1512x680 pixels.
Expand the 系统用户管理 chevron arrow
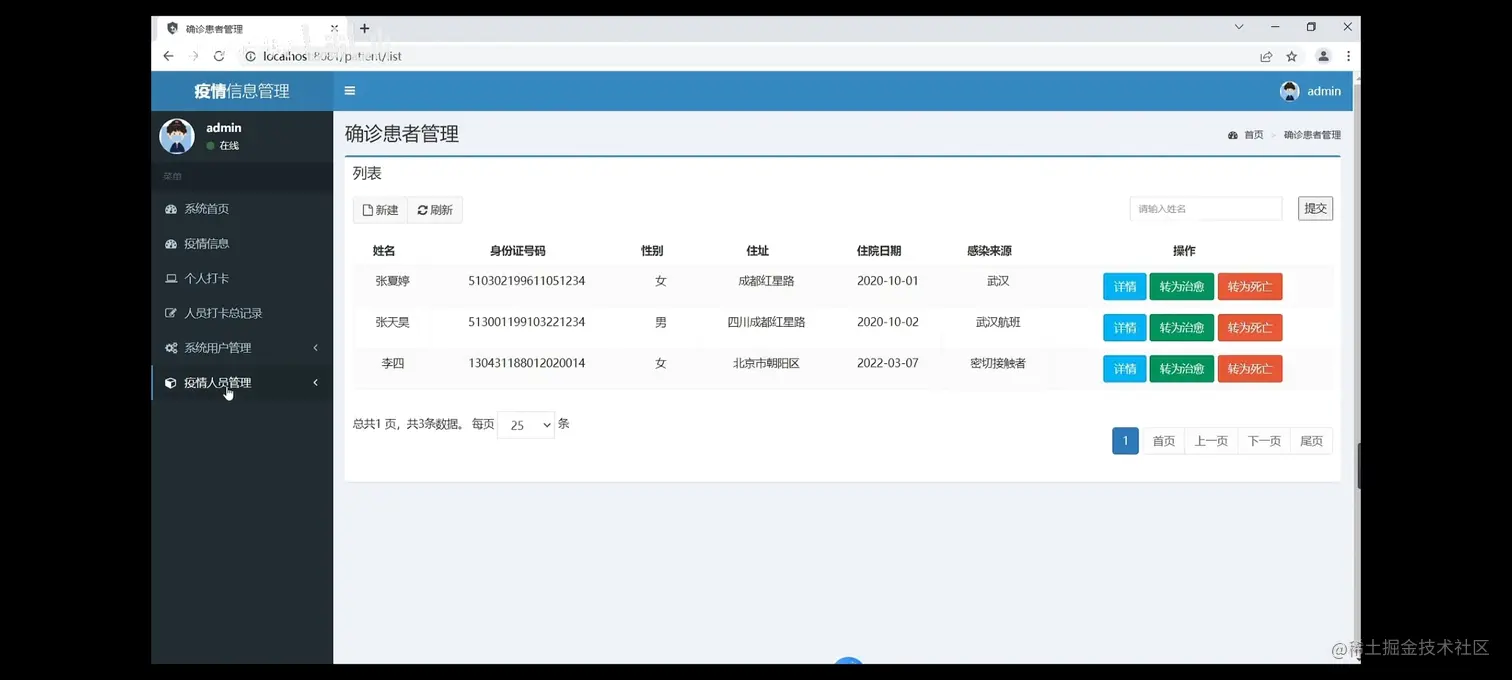click(316, 348)
